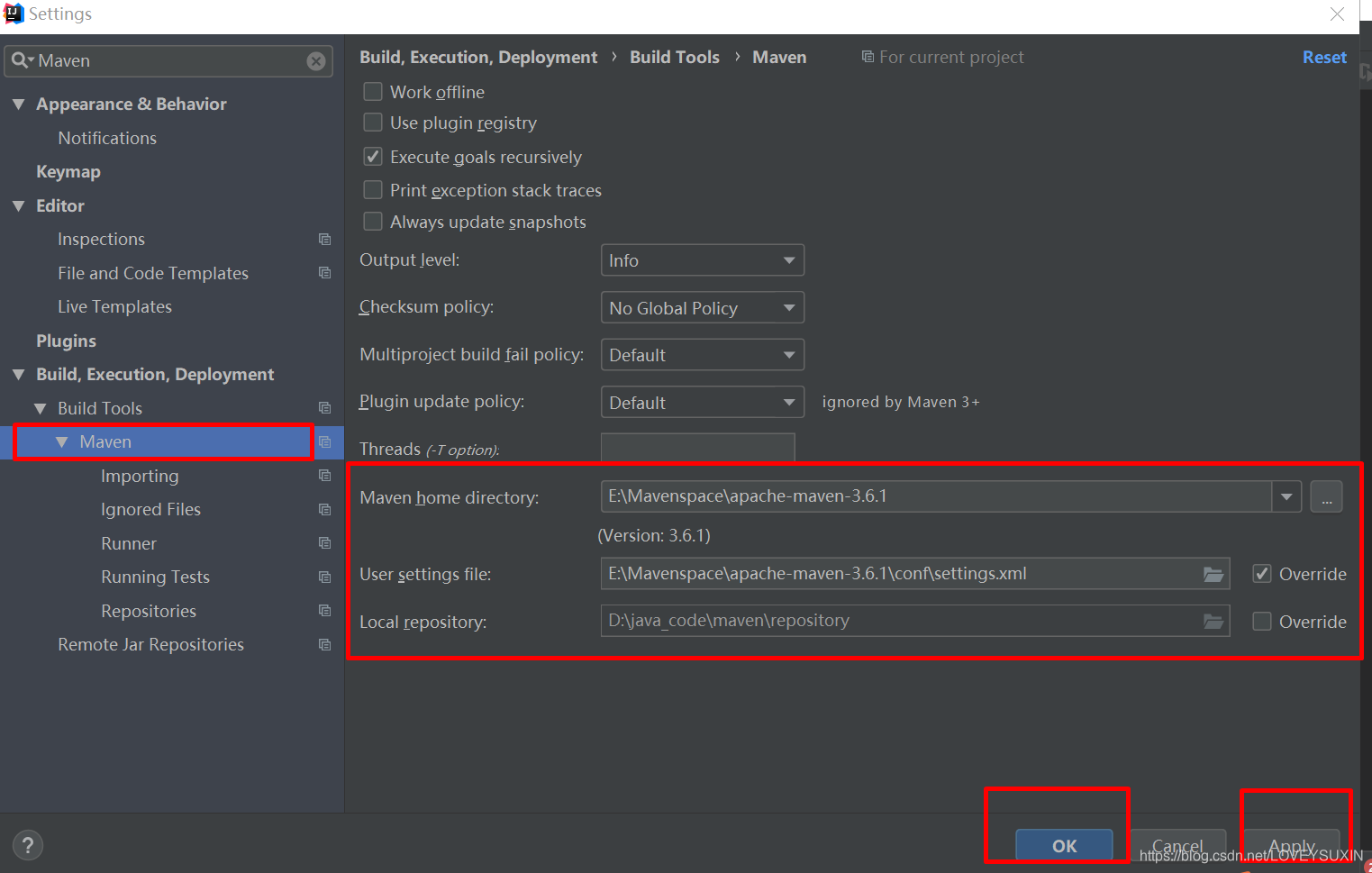Select Running Tests under Maven
This screenshot has height=873, width=1372.
[155, 577]
